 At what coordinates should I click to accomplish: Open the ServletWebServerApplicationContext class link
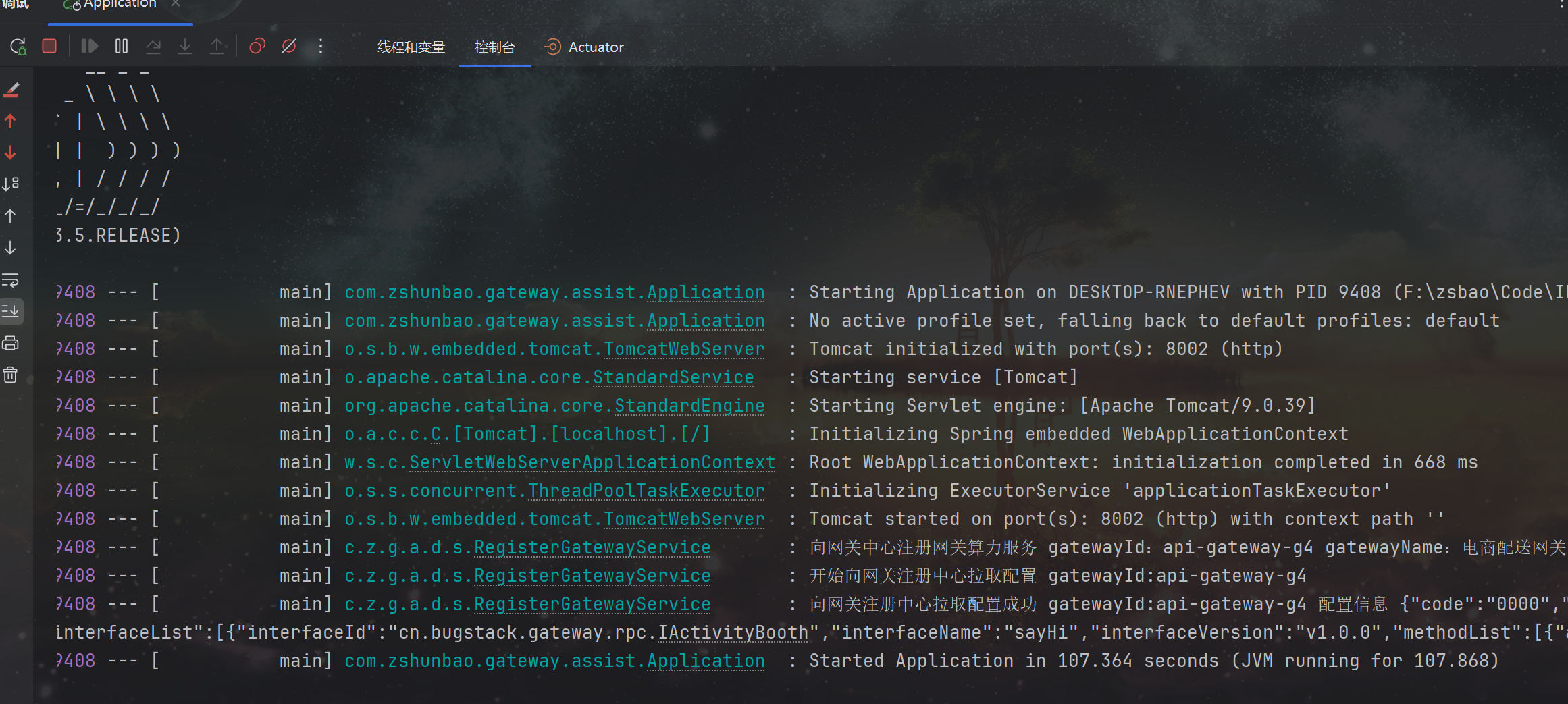tap(592, 462)
